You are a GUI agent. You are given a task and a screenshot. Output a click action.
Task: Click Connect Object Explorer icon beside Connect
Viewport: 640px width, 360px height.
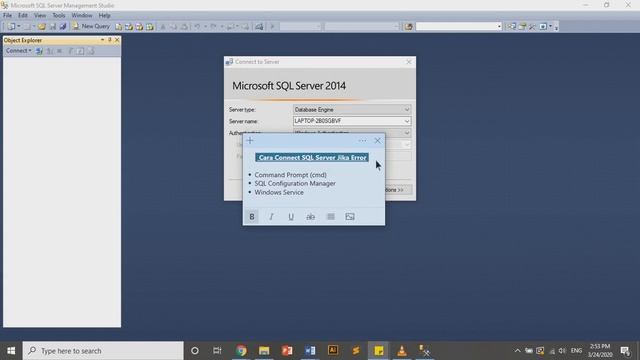[39, 51]
